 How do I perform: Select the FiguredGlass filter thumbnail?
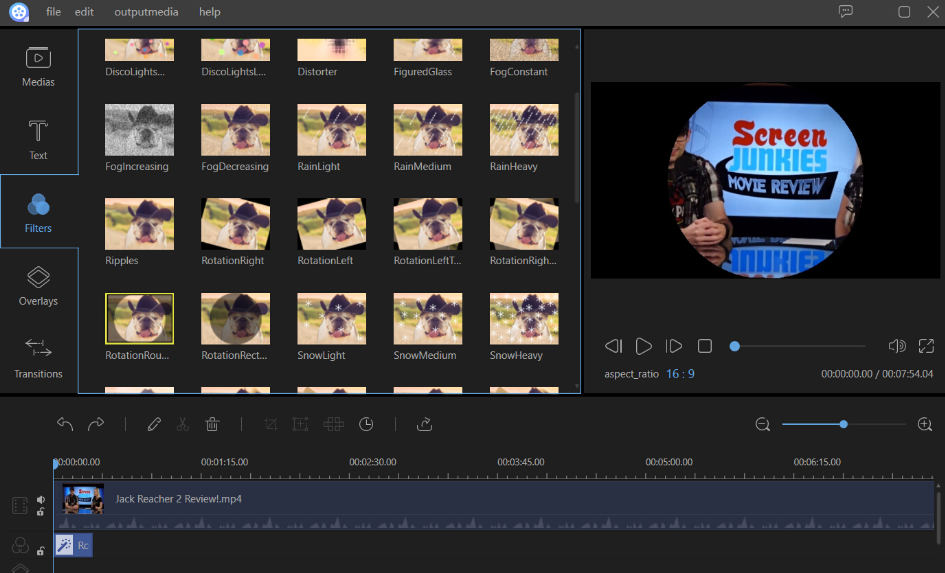pos(428,49)
